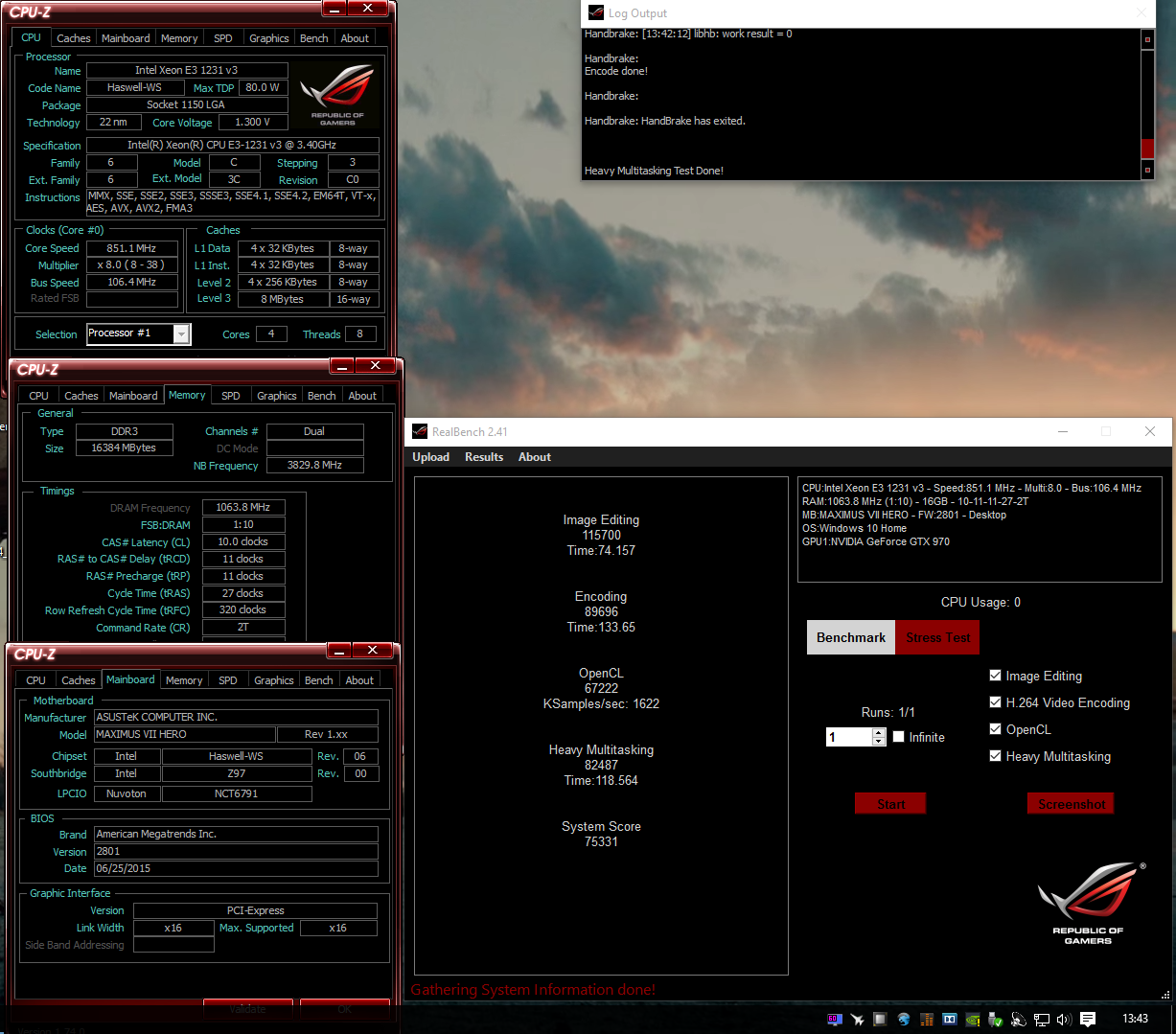Click the safely remove hardware USB icon
This screenshot has width=1176, height=1034.
(995, 1020)
